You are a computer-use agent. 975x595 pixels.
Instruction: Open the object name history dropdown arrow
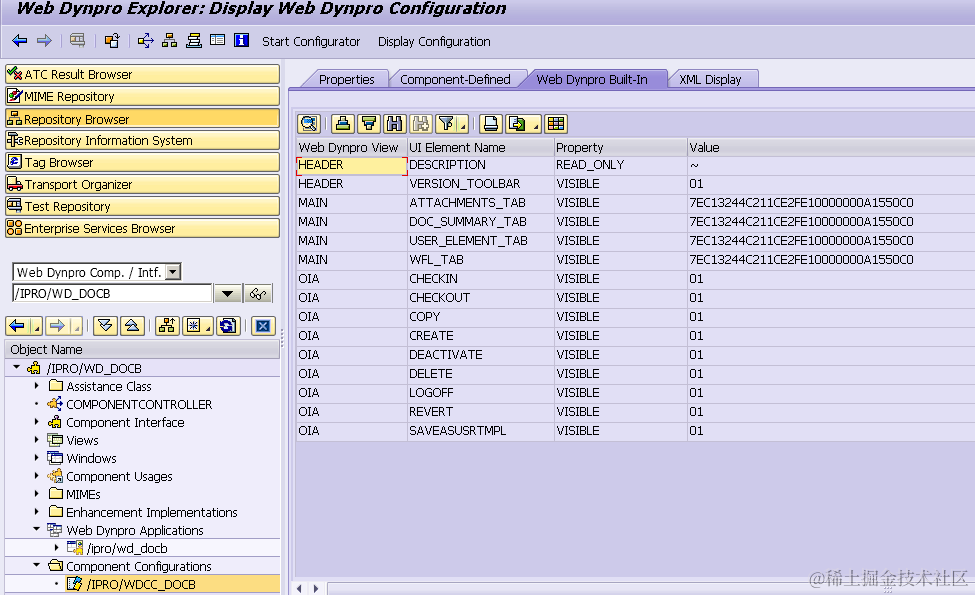tap(228, 293)
